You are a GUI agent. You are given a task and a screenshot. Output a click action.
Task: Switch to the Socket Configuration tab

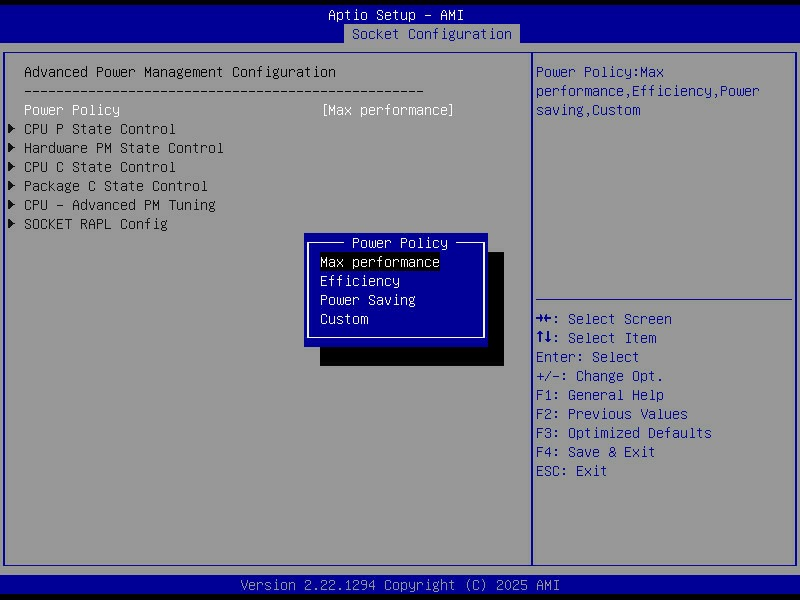tap(431, 34)
